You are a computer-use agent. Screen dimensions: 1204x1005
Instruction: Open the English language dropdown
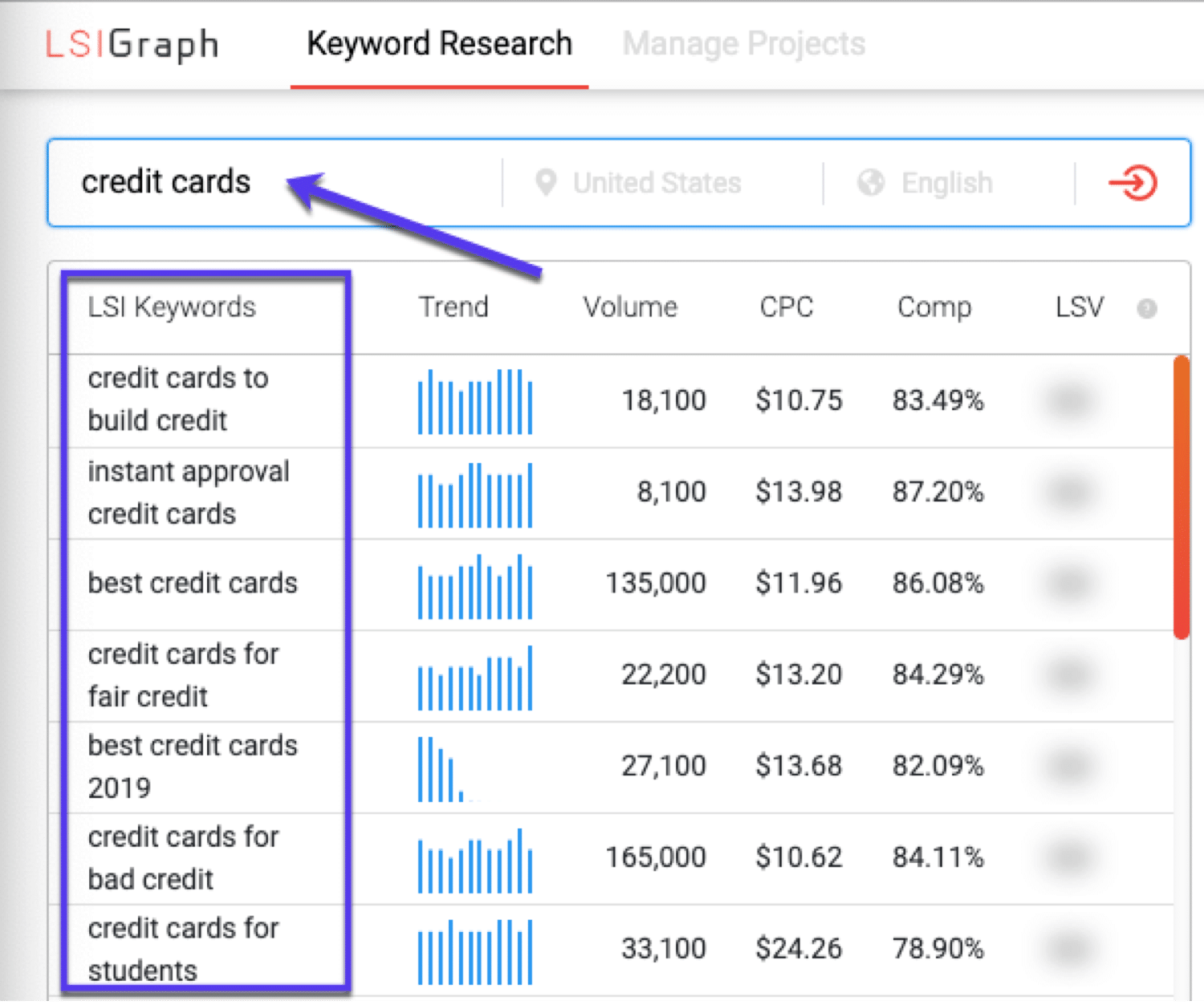[x=947, y=182]
